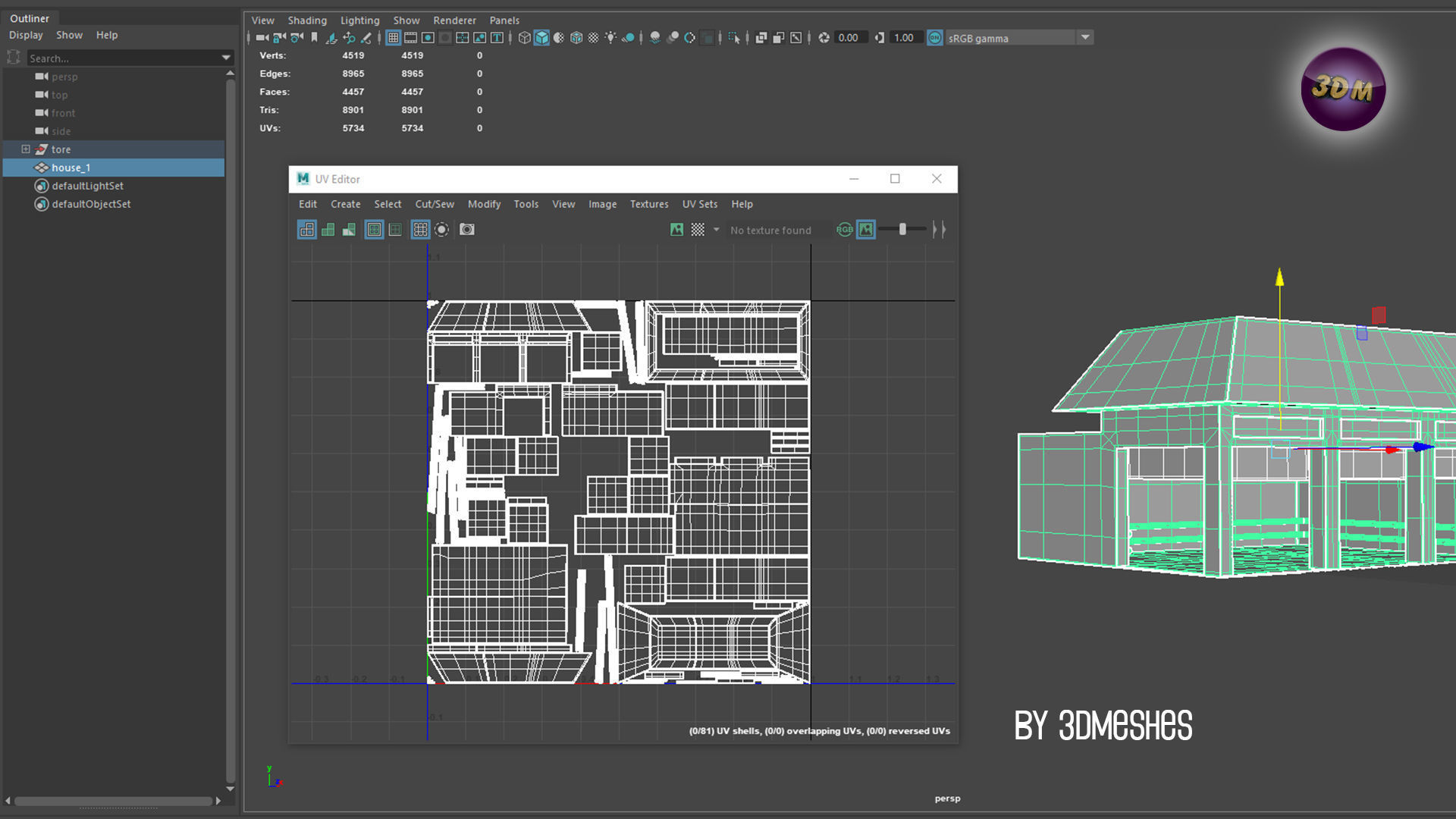Enable the isolate select icon in the UV Editor
The width and height of the screenshot is (1456, 819).
point(441,230)
